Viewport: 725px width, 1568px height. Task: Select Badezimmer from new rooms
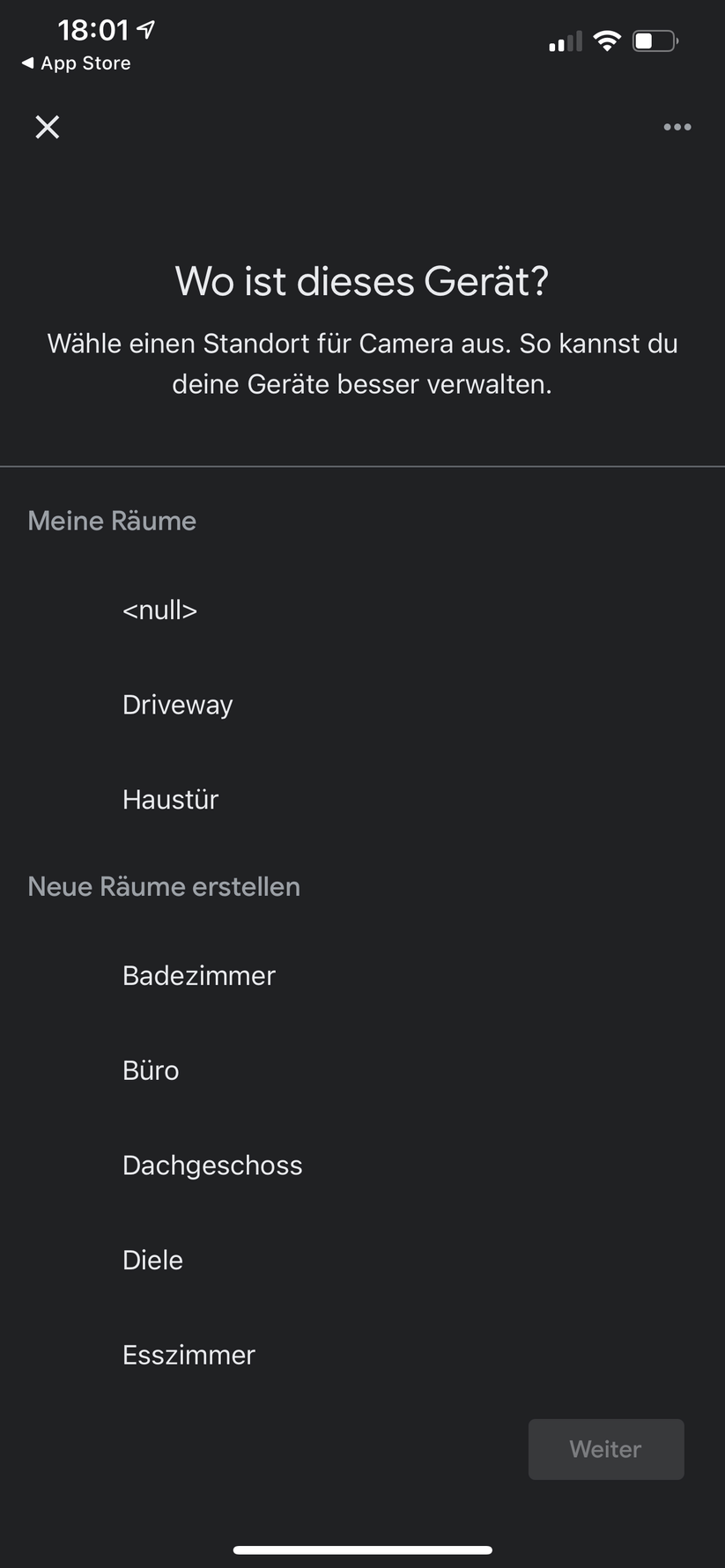coord(198,976)
